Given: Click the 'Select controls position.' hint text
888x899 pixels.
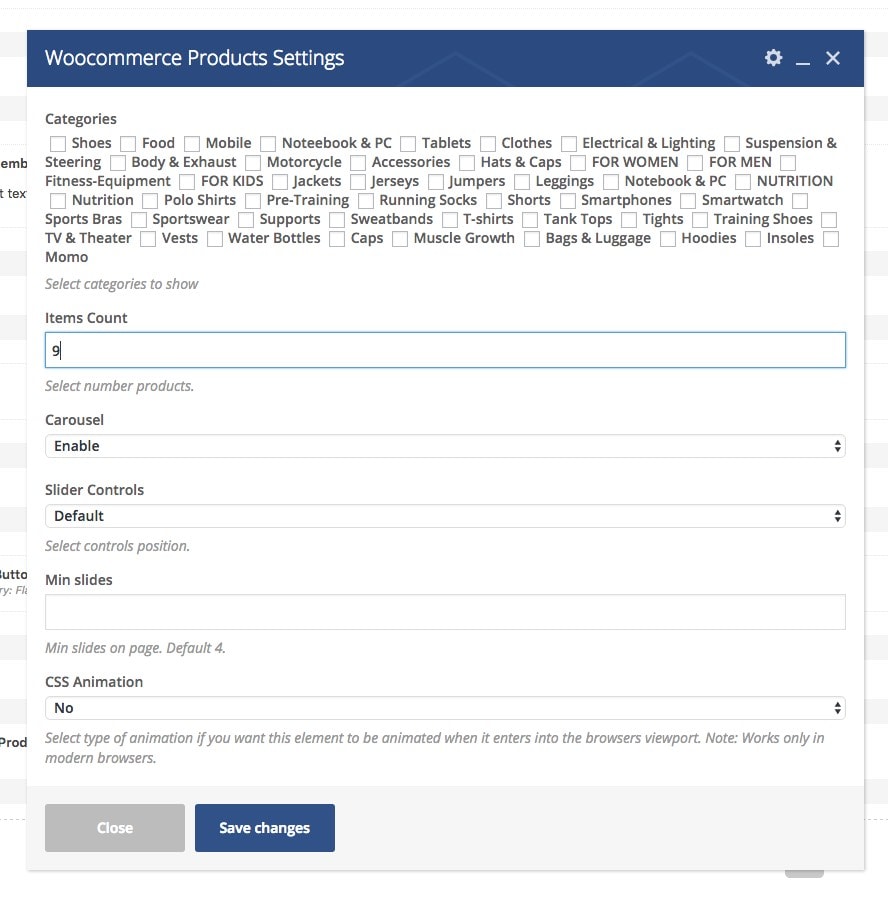Looking at the screenshot, I should point(117,546).
